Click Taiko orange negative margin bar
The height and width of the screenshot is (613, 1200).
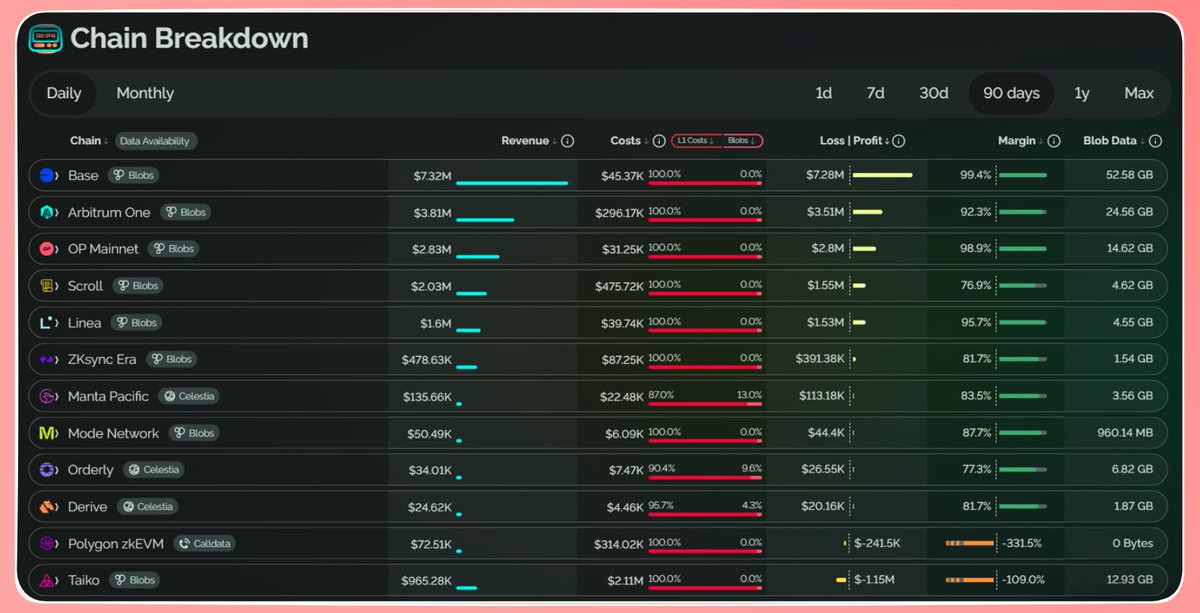tap(970, 580)
